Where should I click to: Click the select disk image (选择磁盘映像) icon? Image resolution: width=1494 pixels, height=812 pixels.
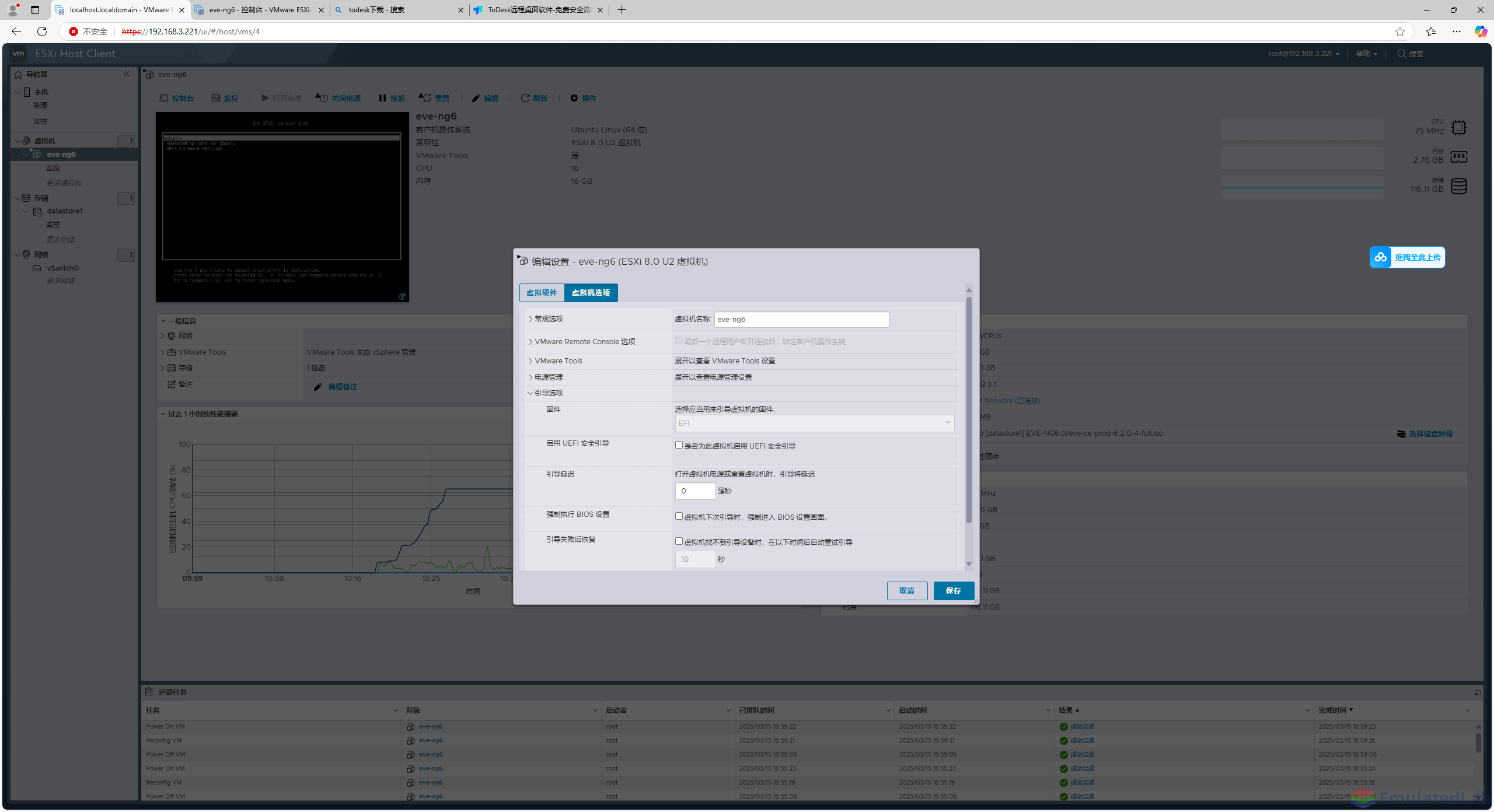[1401, 434]
